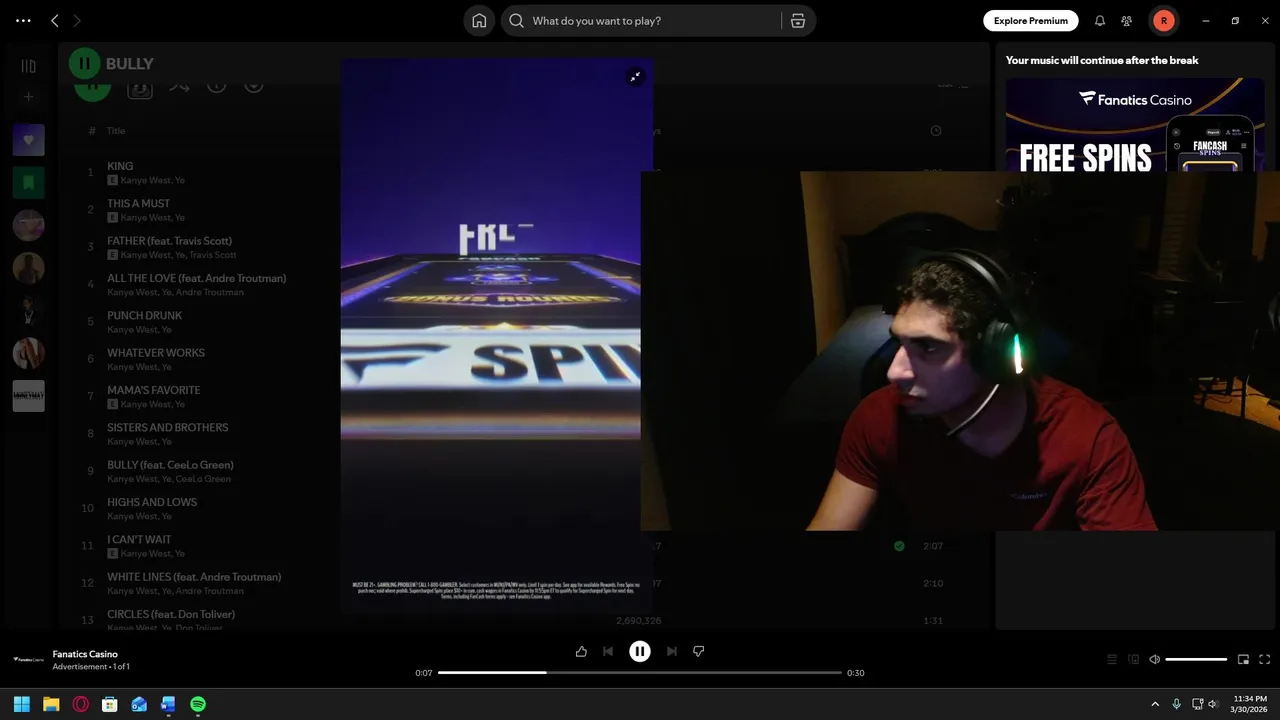Open the Fanatics Casino Free Spins ad banner

(x=1135, y=125)
